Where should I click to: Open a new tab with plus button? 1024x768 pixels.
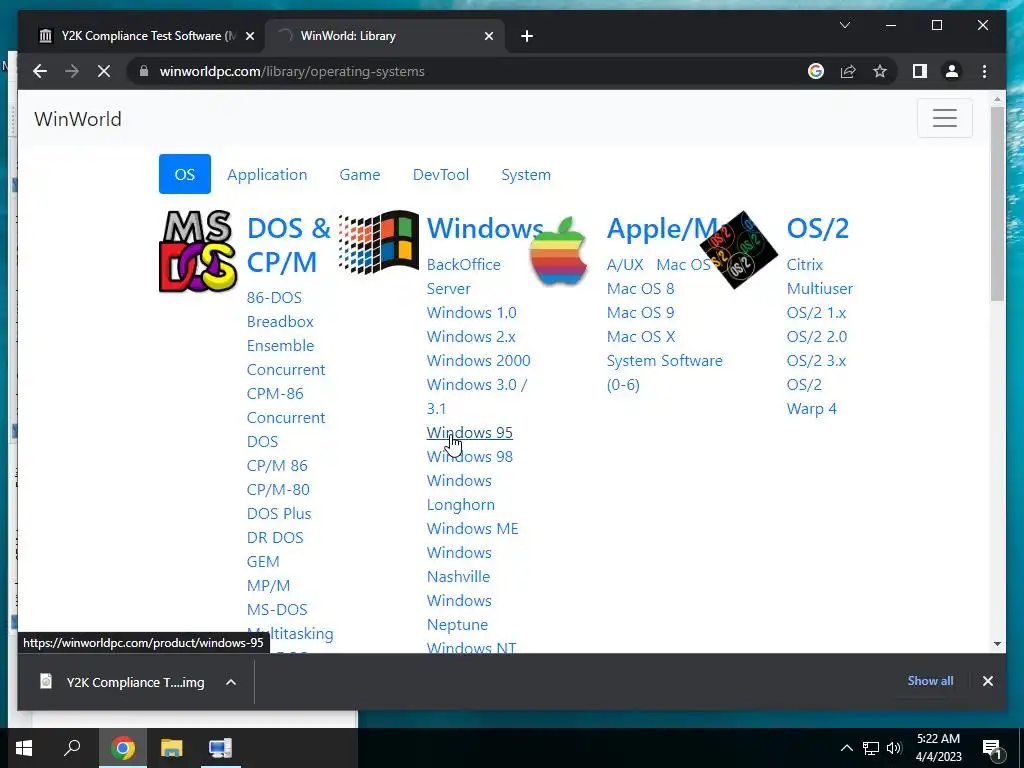click(527, 36)
